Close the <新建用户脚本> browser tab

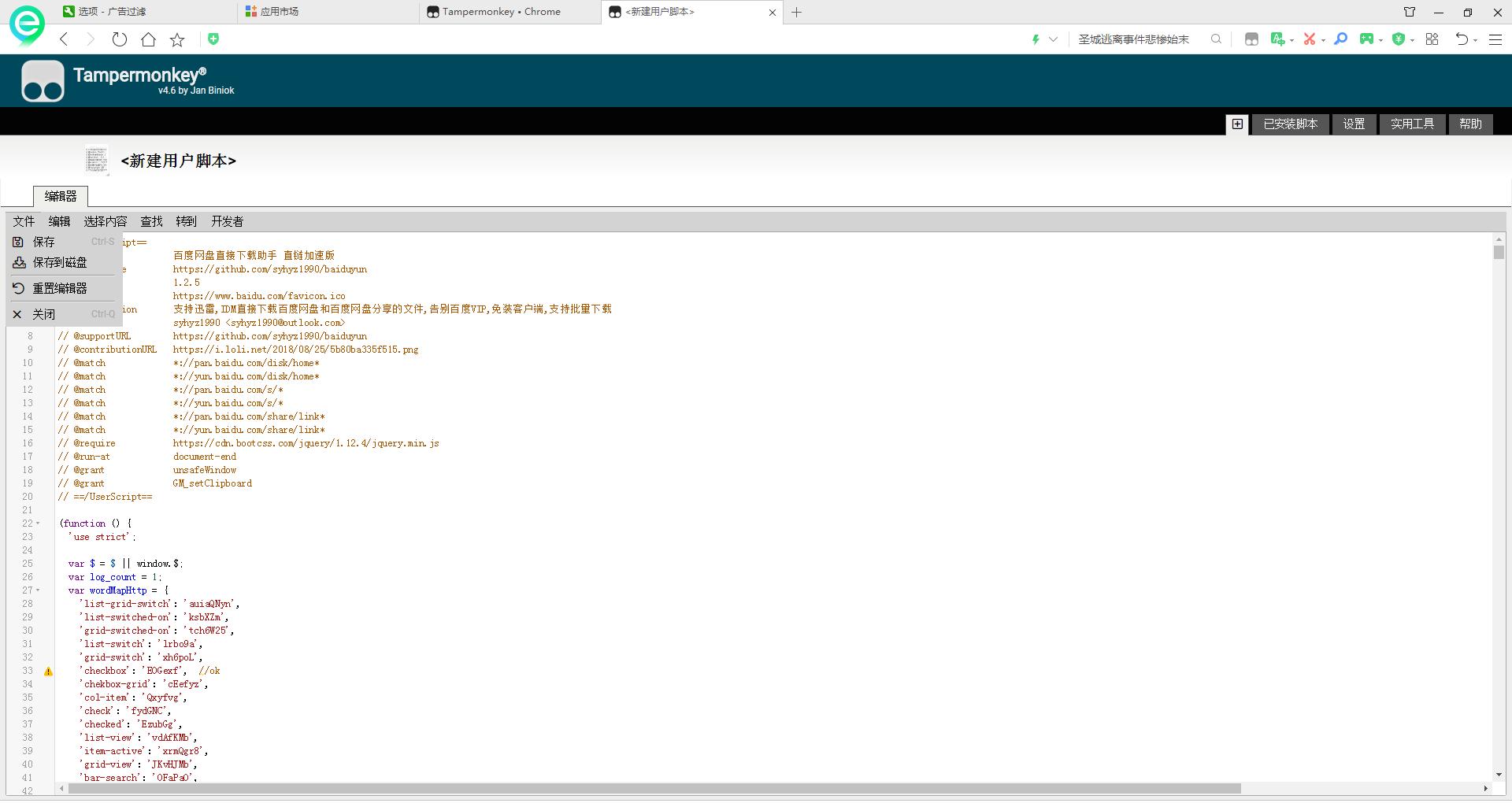point(773,12)
